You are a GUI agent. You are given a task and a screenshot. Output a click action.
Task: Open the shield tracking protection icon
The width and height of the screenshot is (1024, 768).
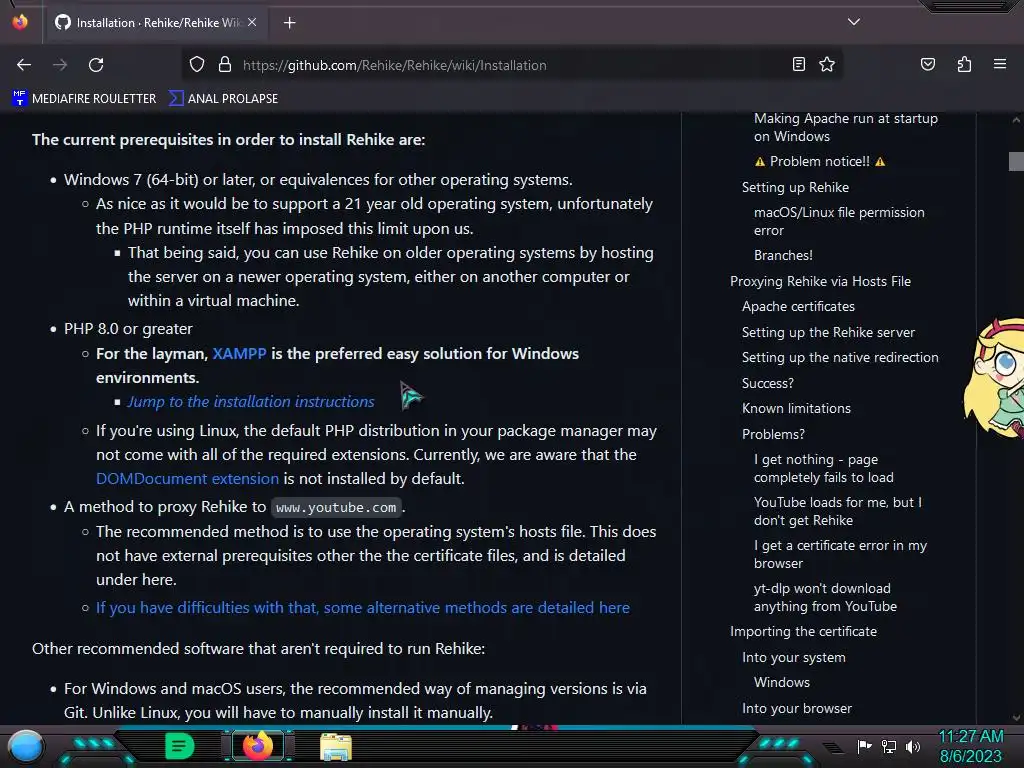197,65
